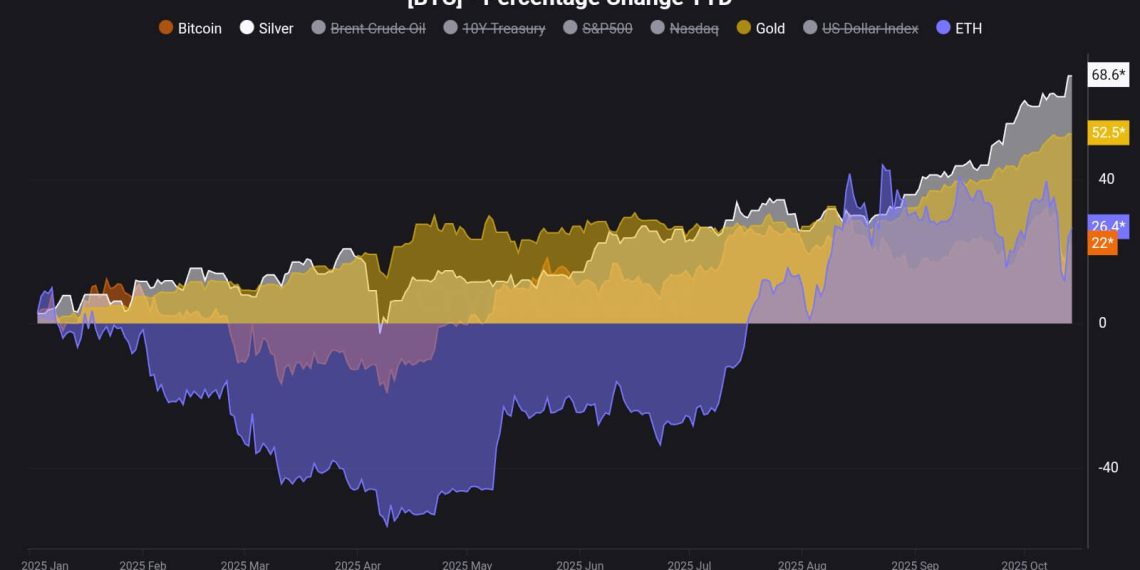Image resolution: width=1140 pixels, height=570 pixels.
Task: Click the gray Nasdaq legend dot
Action: [x=658, y=28]
